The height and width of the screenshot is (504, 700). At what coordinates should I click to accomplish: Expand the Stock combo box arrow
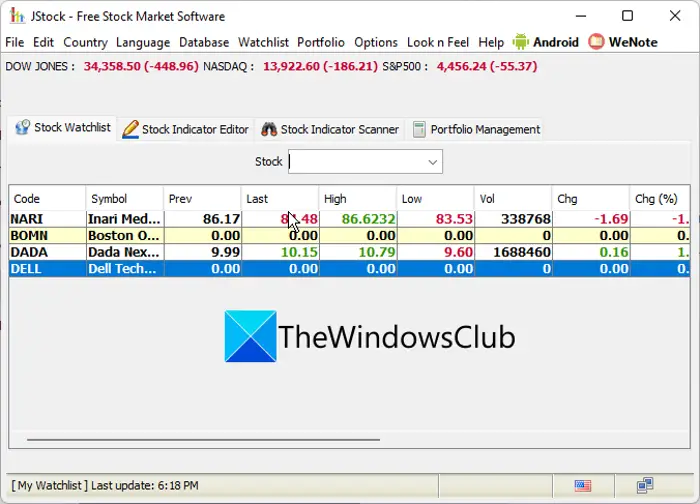(x=432, y=162)
